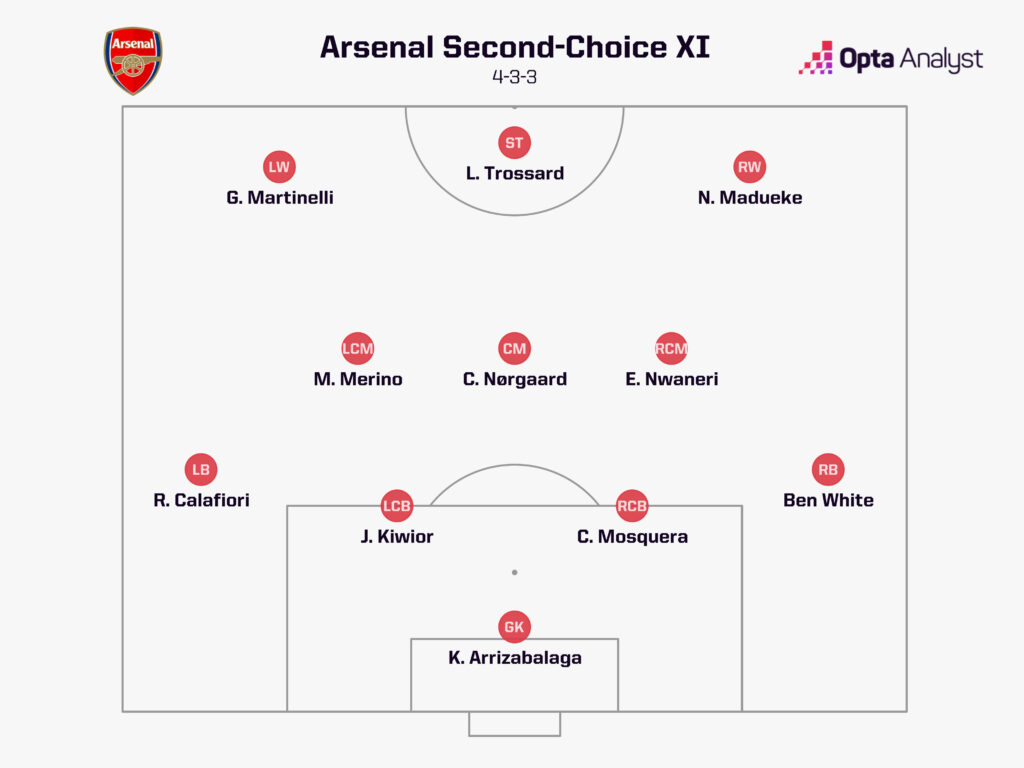Screen dimensions: 1024x768
Task: Click the RCM position circle
Action: 671,348
